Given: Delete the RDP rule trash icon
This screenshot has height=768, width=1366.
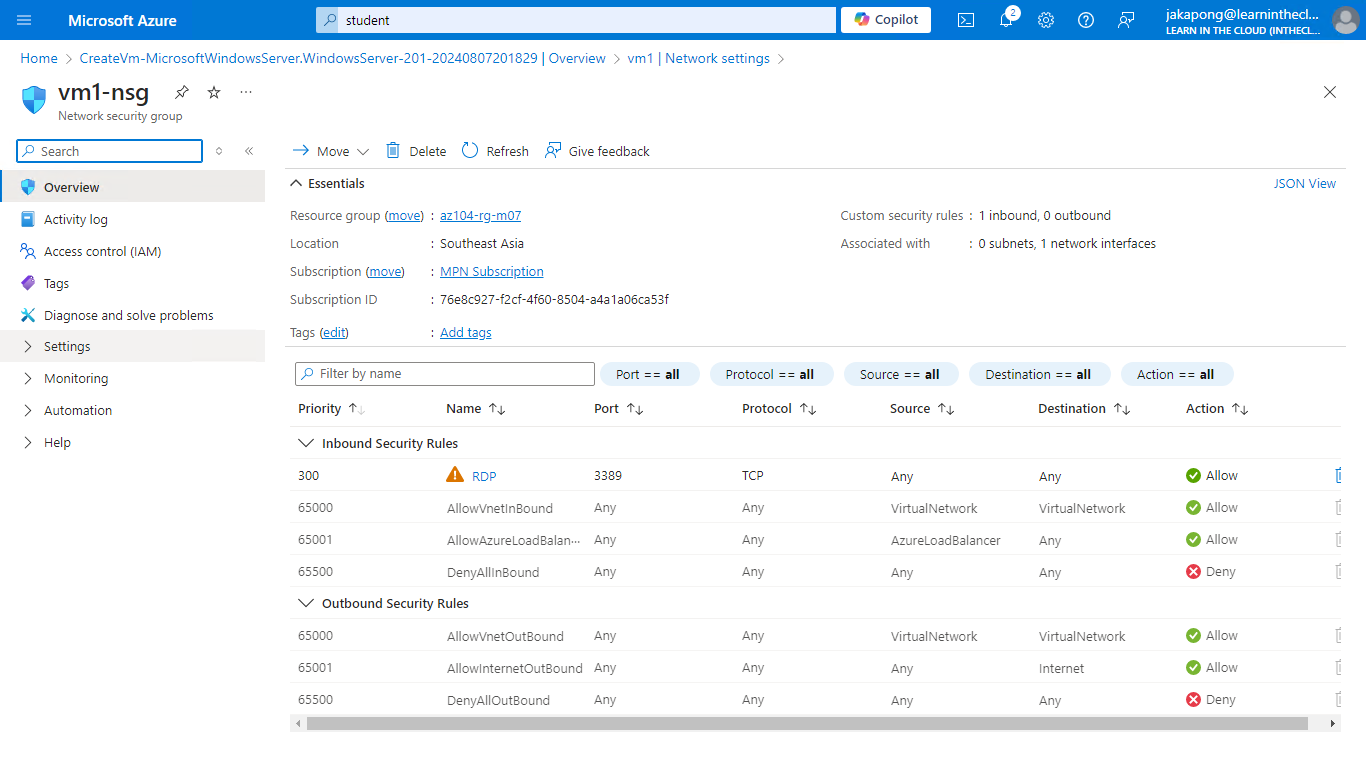Looking at the screenshot, I should tap(1338, 476).
